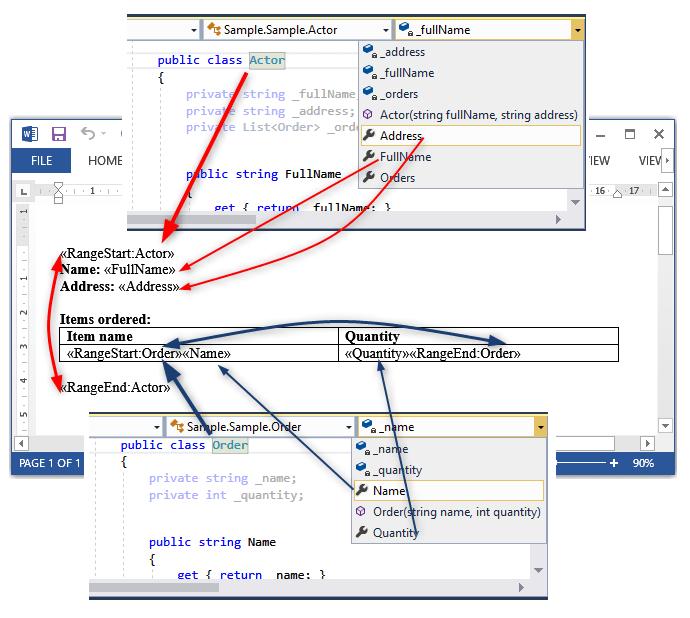Click the 90% zoom level indicator

pos(643,463)
